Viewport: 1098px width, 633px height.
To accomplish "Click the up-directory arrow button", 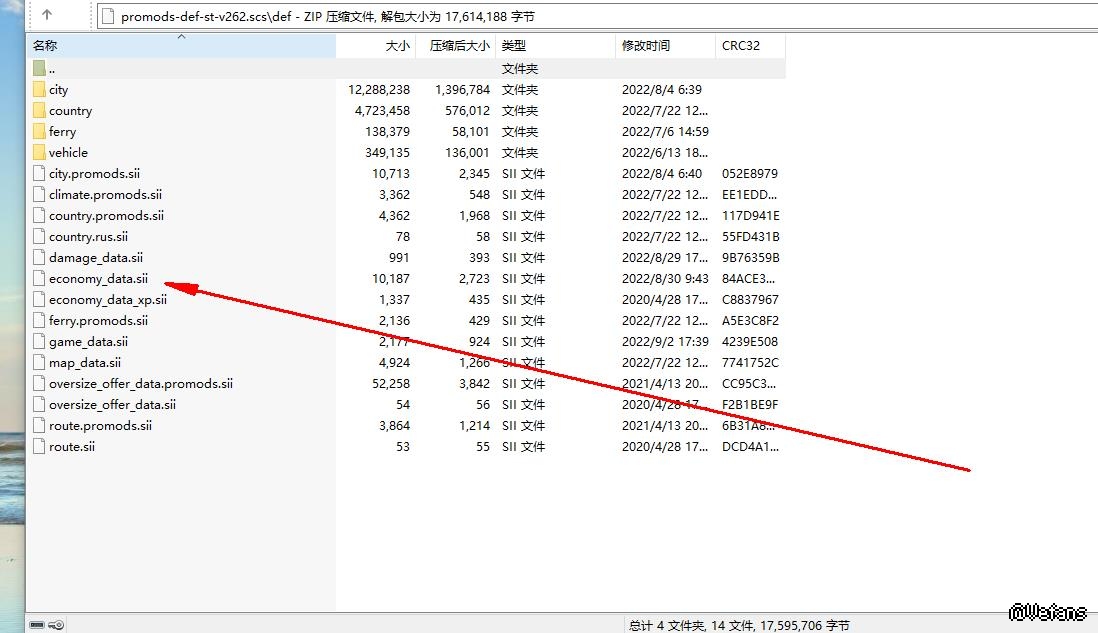I will (x=47, y=16).
